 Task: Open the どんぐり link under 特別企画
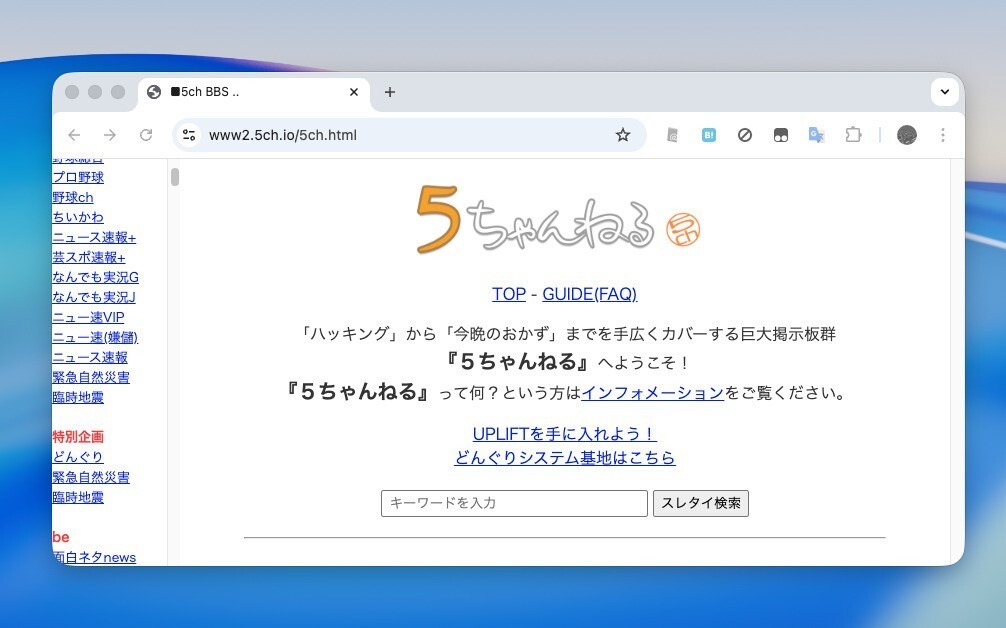78,457
